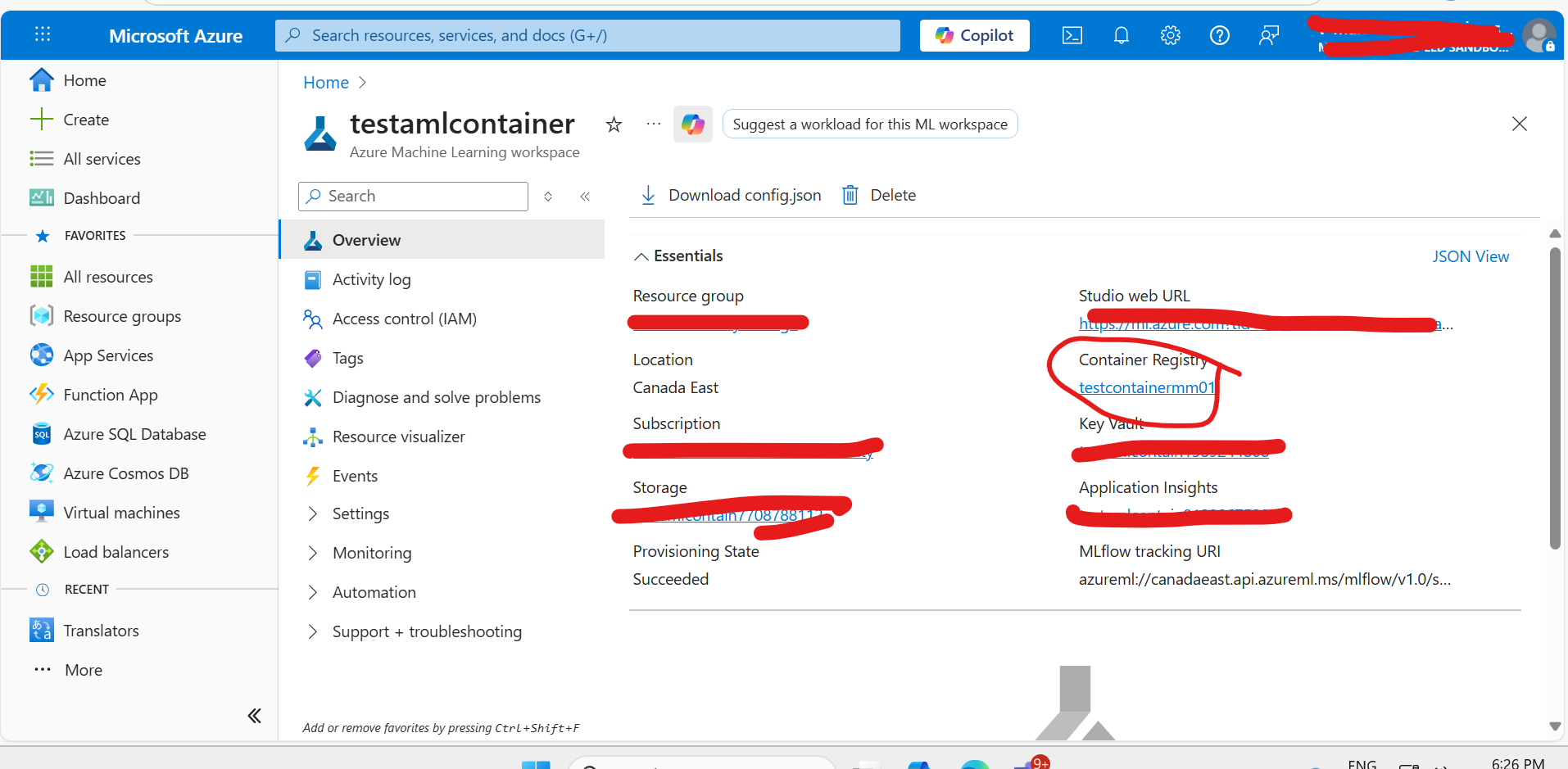Click the system clock in the taskbar
Screen dimensions: 1568x769
(1518, 762)
